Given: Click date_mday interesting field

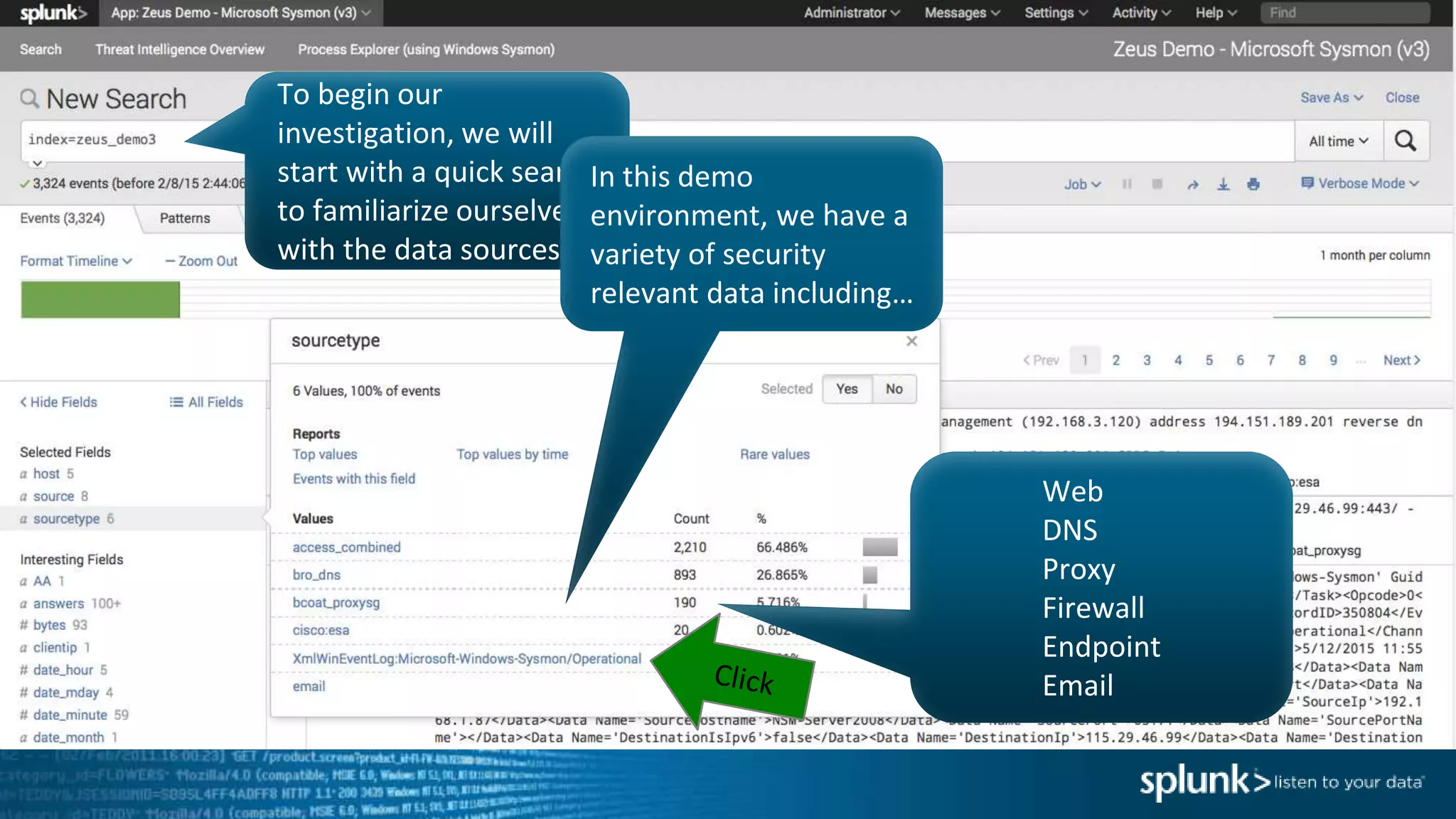Looking at the screenshot, I should [x=65, y=692].
